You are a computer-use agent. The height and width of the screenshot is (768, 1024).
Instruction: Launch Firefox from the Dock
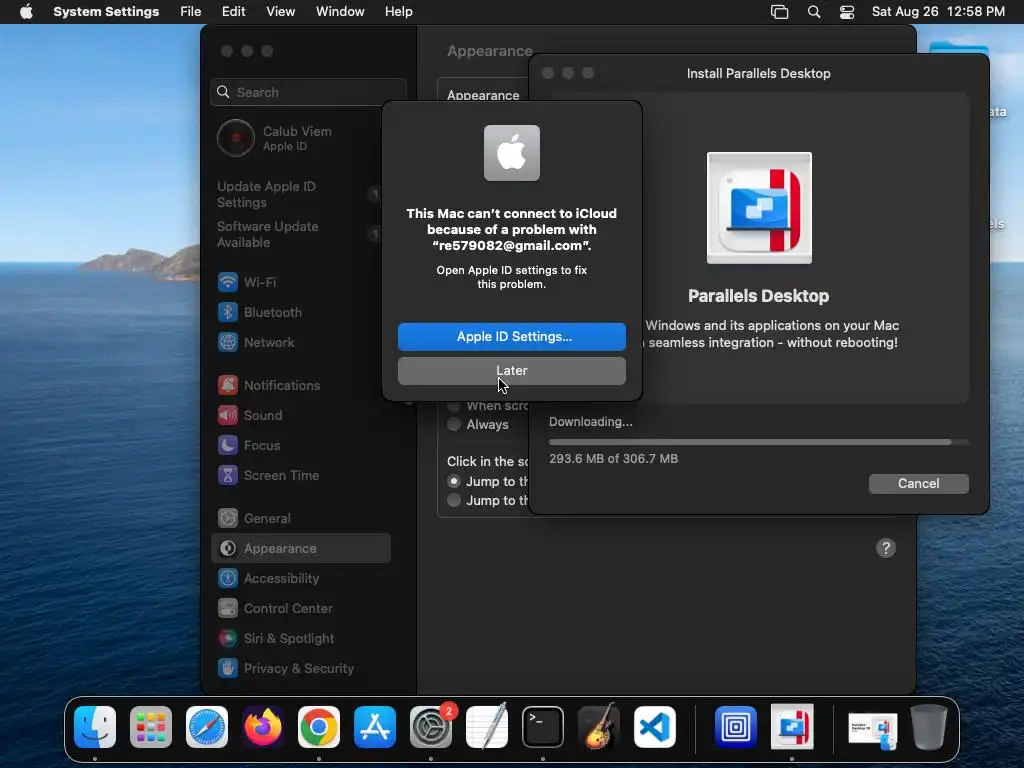[263, 727]
